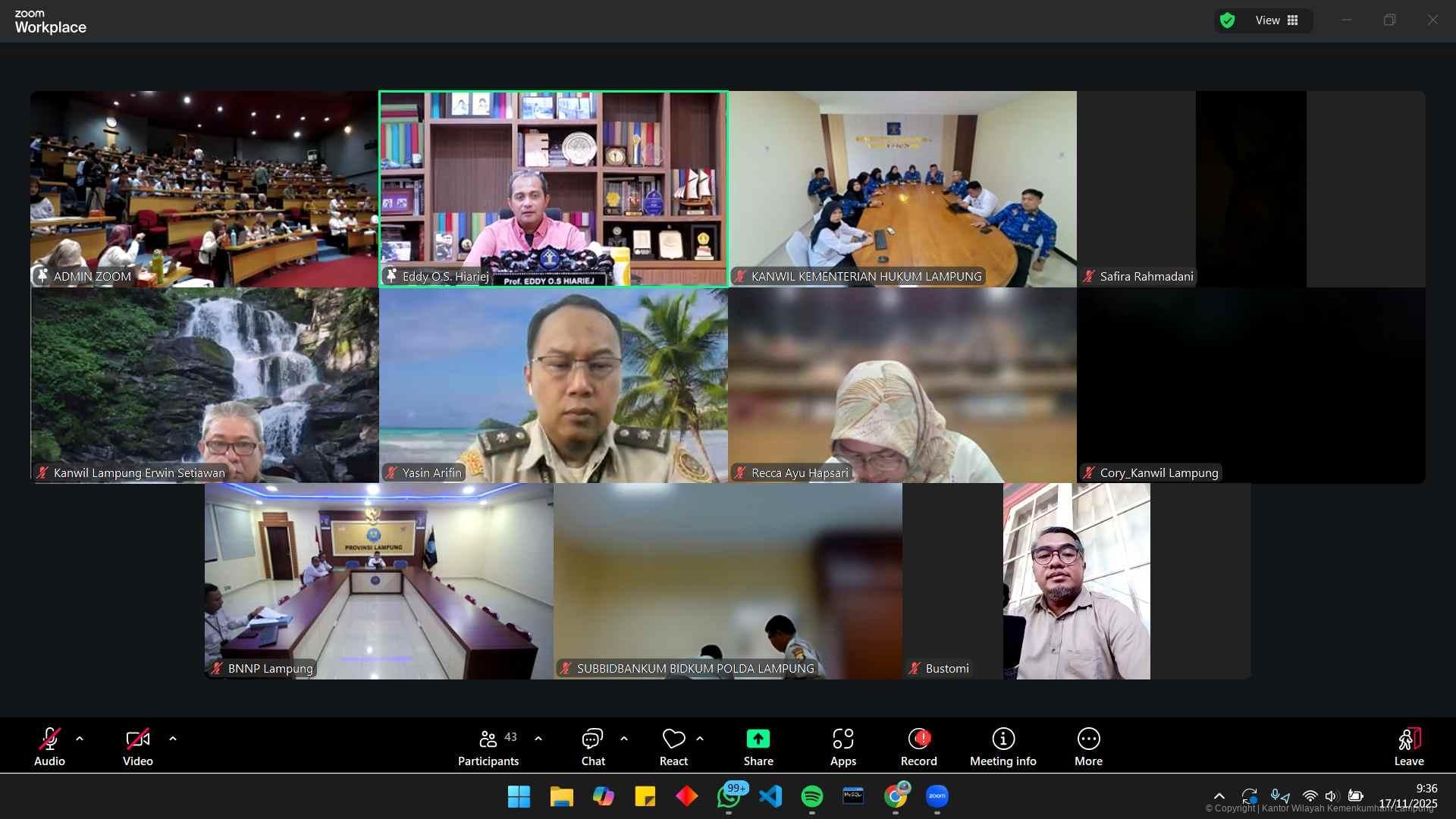Select Eddy O.S. Hiariej video tile
Viewport: 1456px width, 819px height.
pos(553,189)
